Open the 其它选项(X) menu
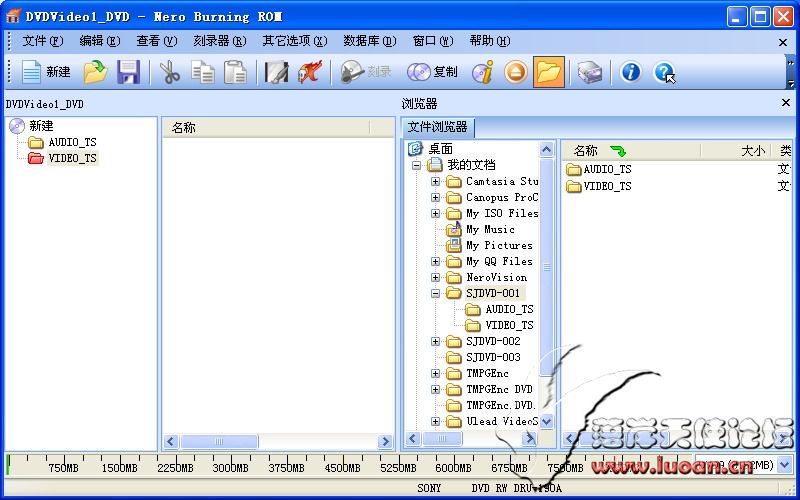 coord(294,41)
